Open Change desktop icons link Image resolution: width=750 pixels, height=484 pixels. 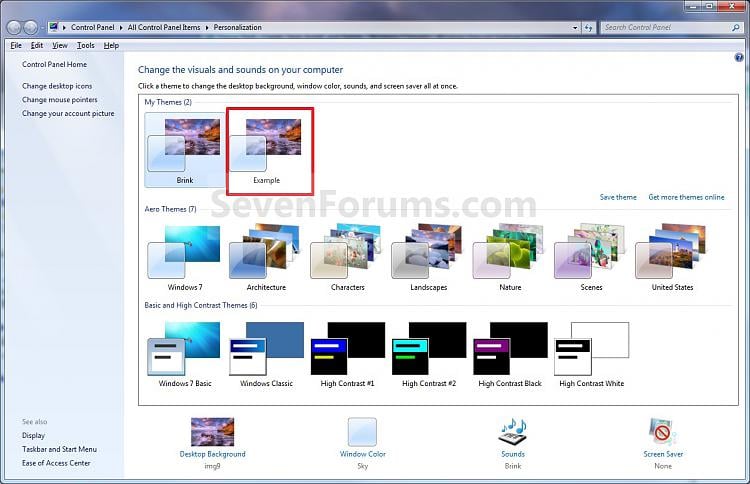(x=57, y=86)
